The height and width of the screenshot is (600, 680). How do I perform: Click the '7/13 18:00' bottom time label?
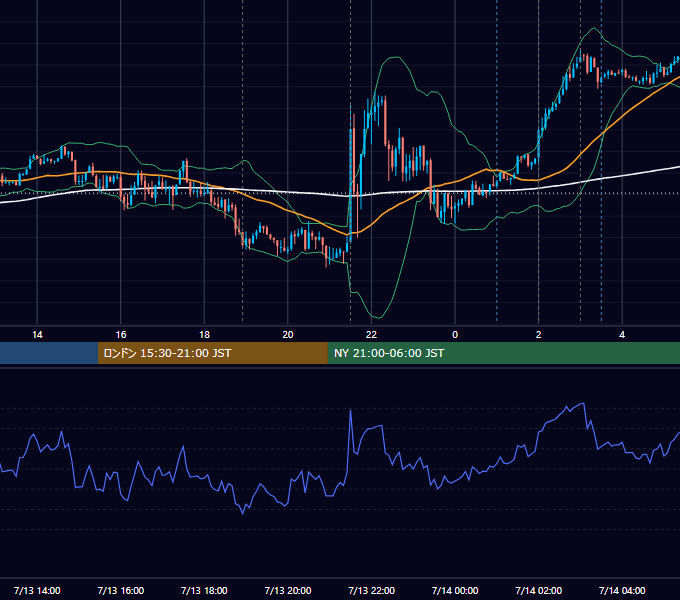click(x=204, y=590)
